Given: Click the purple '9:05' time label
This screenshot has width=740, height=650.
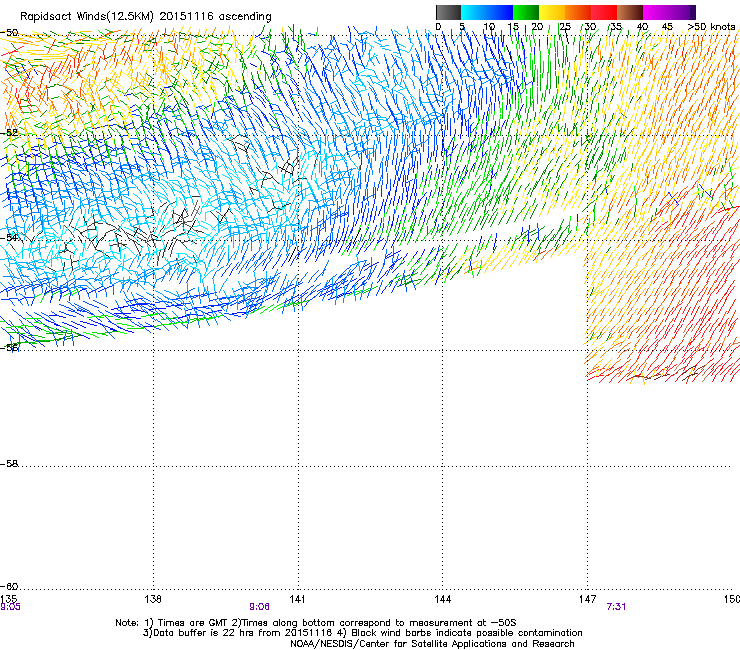Looking at the screenshot, I should point(10,607).
